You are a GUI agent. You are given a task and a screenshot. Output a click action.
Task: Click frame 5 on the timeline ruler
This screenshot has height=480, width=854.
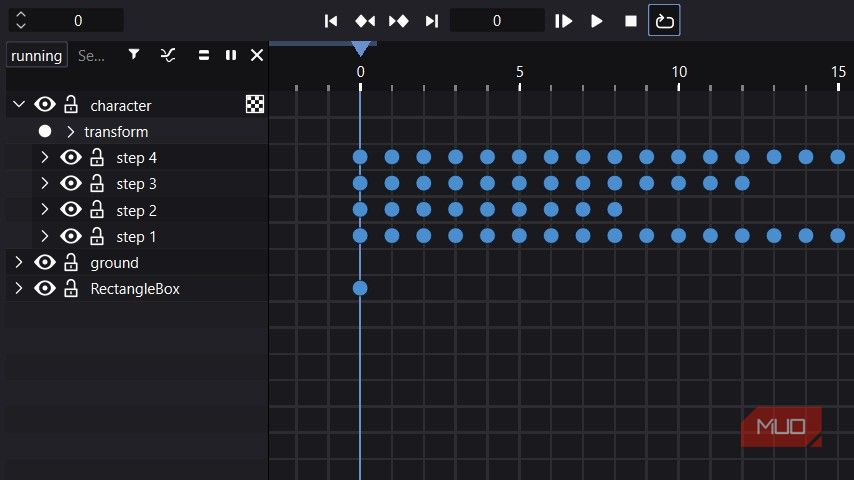click(x=520, y=72)
